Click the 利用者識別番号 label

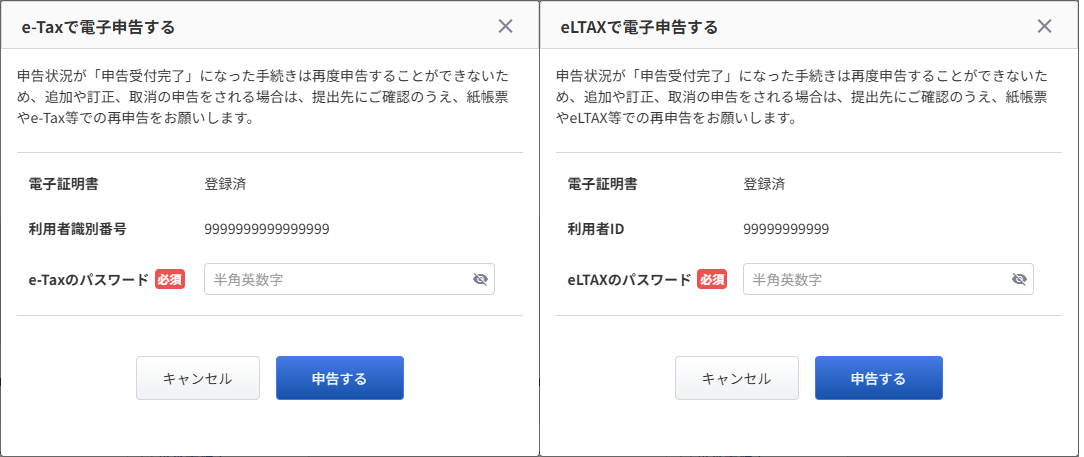[77, 230]
